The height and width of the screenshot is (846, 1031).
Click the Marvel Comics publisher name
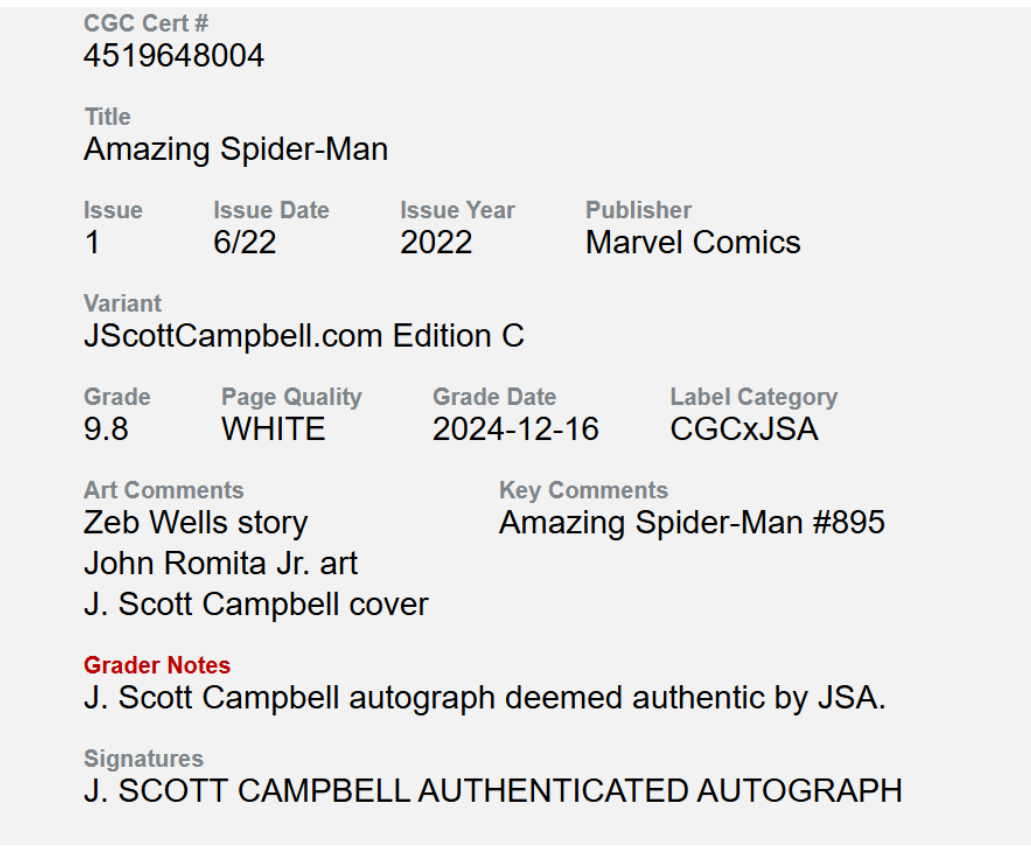tap(692, 243)
